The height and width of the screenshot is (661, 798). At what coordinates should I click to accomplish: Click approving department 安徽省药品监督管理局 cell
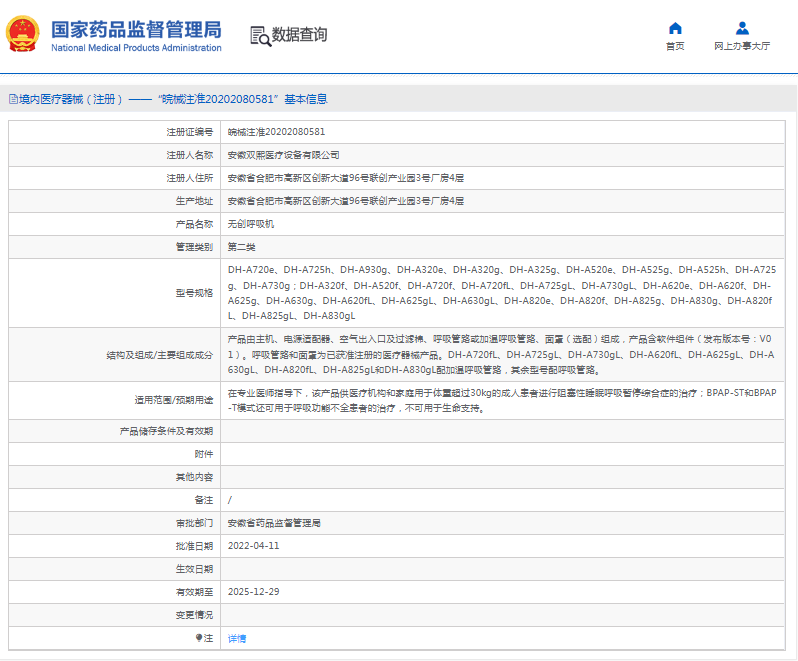[274, 523]
